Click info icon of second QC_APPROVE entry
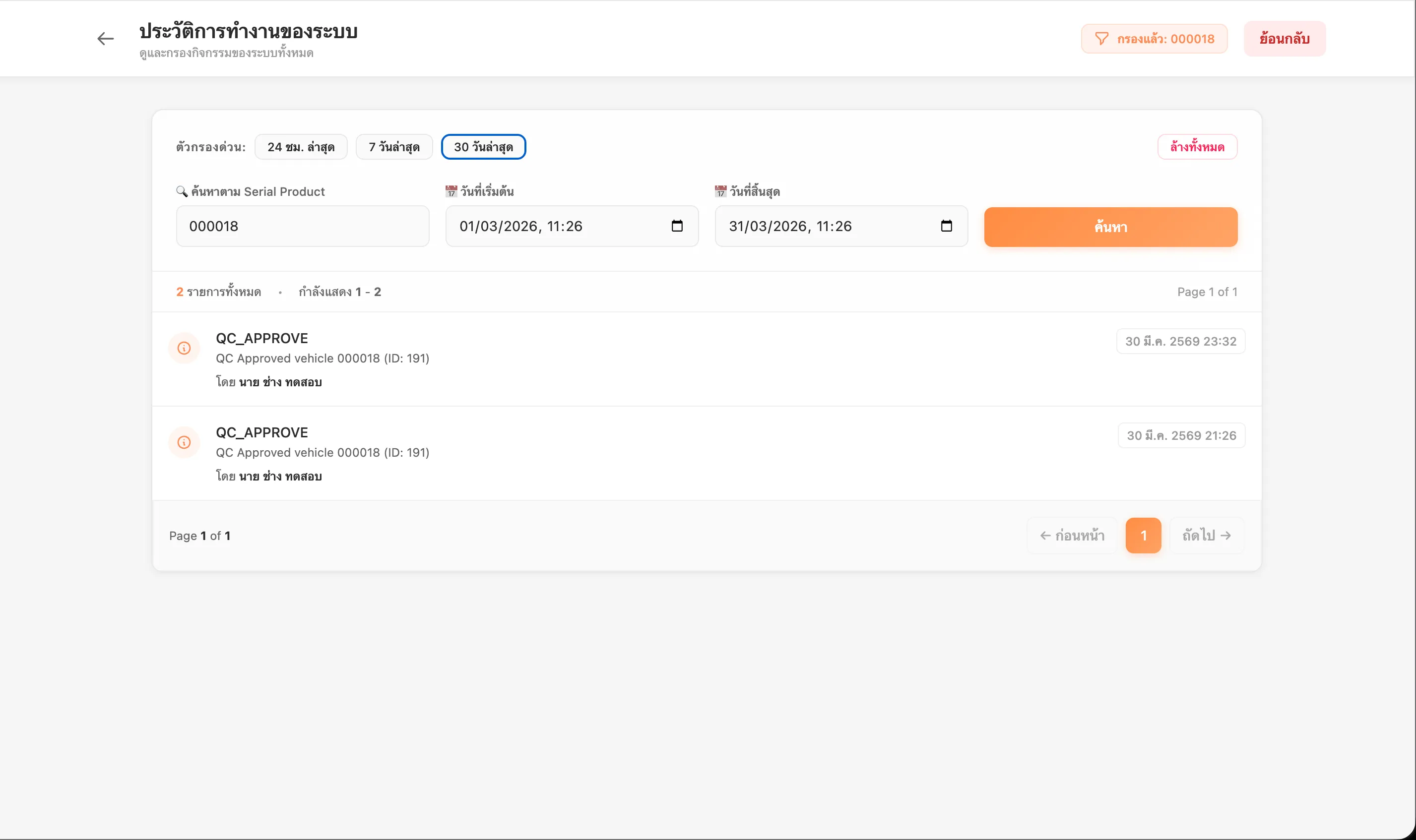Screen dimensions: 1416x840 pyautogui.click(x=184, y=442)
